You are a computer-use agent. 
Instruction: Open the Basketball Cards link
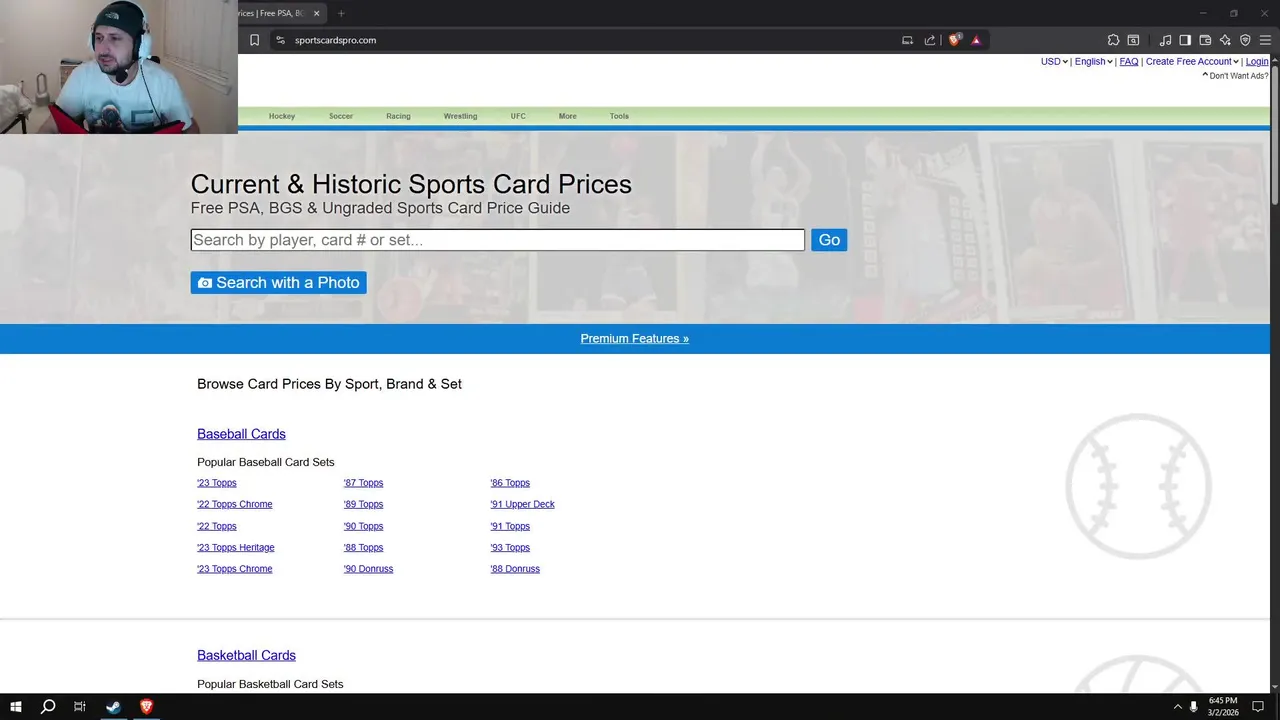click(246, 655)
